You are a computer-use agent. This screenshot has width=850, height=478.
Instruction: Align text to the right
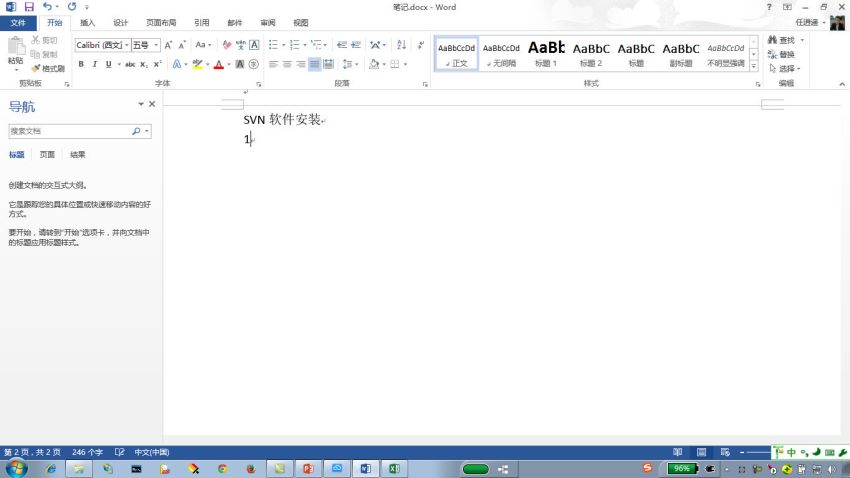pos(300,64)
